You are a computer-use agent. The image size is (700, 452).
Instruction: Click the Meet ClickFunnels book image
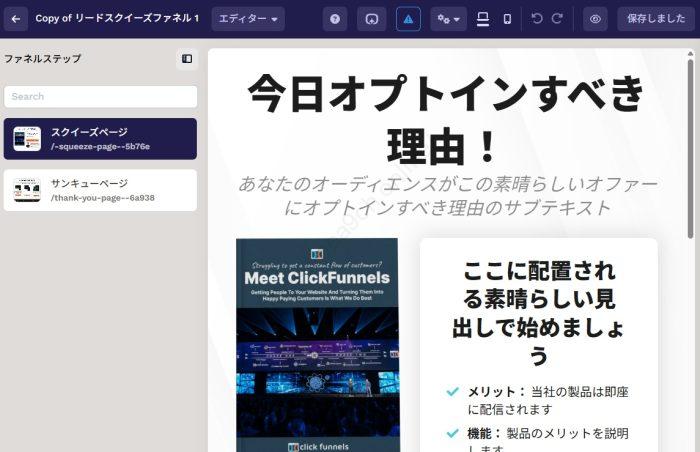[317, 345]
